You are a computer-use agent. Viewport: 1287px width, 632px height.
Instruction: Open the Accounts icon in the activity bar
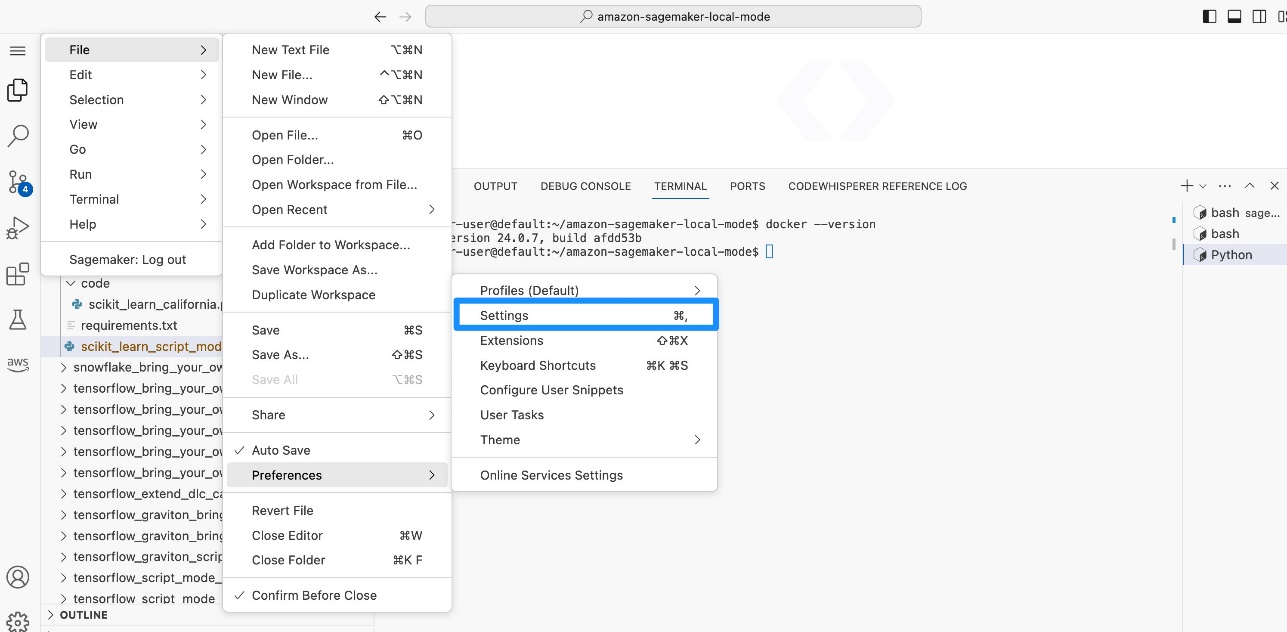click(17, 578)
